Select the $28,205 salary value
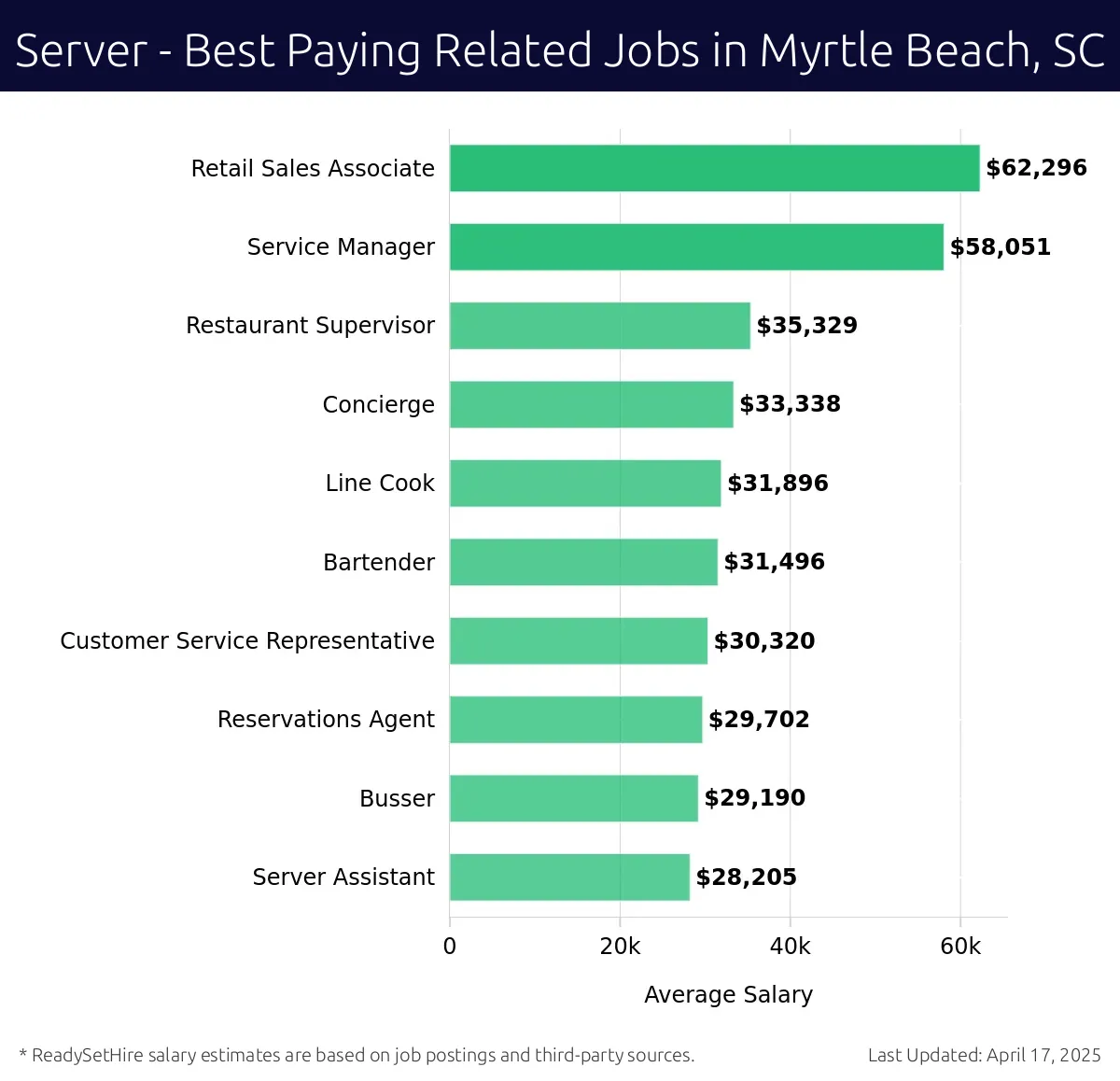Image resolution: width=1120 pixels, height=1081 pixels. point(747,877)
